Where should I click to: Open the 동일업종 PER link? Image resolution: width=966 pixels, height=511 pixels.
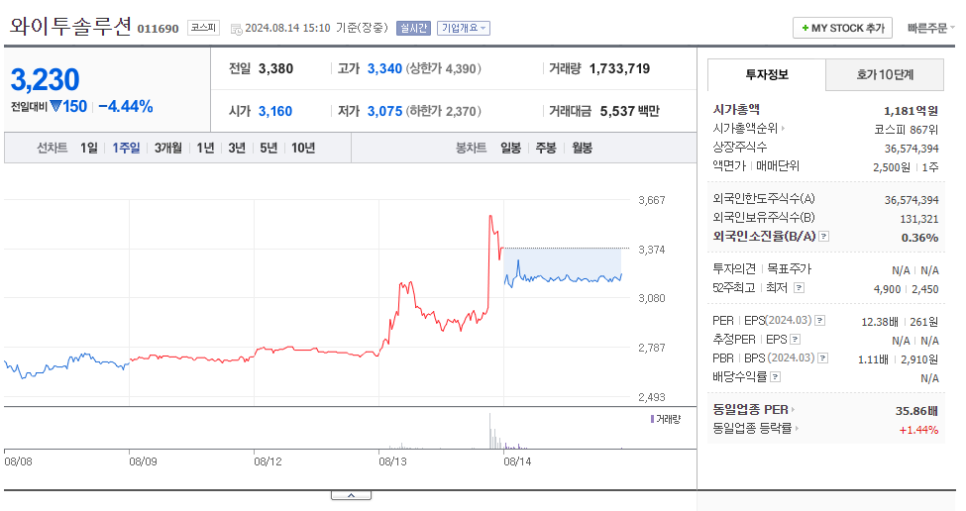click(753, 409)
